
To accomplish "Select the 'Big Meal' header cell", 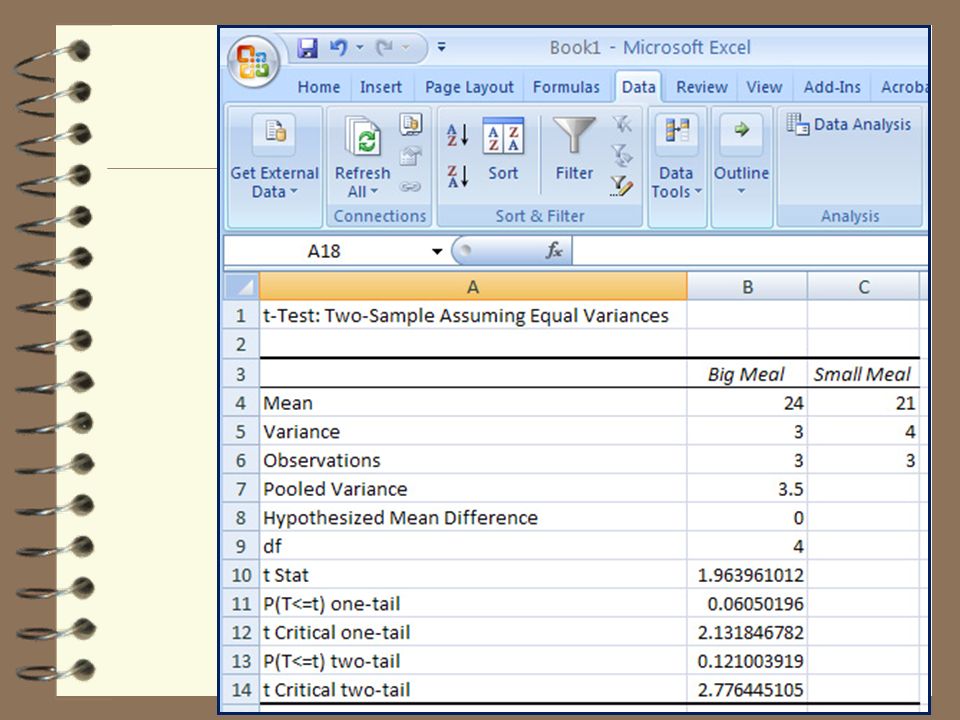I will (747, 374).
